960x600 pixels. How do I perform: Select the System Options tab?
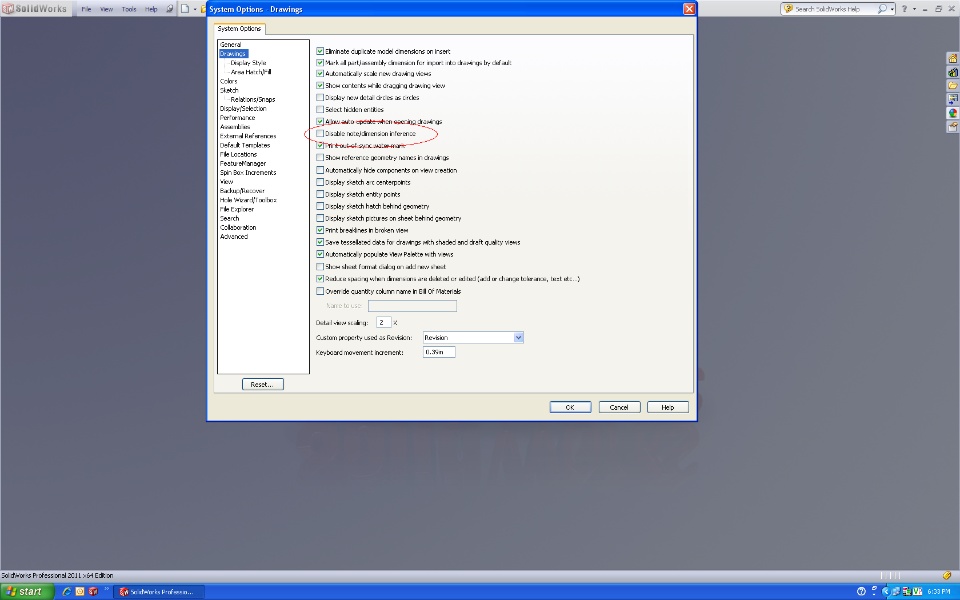click(239, 28)
